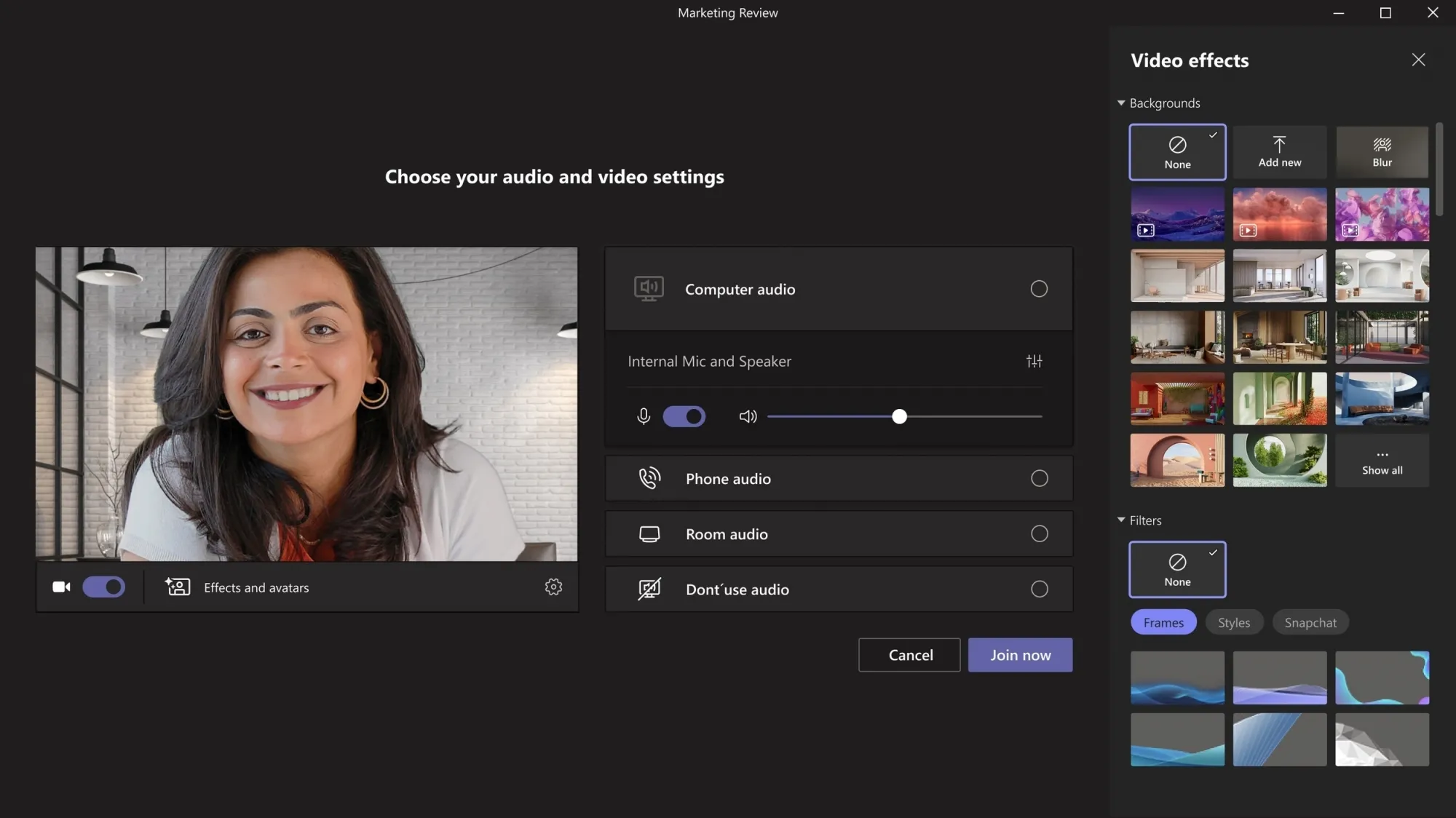Click the Cancel button

[x=911, y=655]
